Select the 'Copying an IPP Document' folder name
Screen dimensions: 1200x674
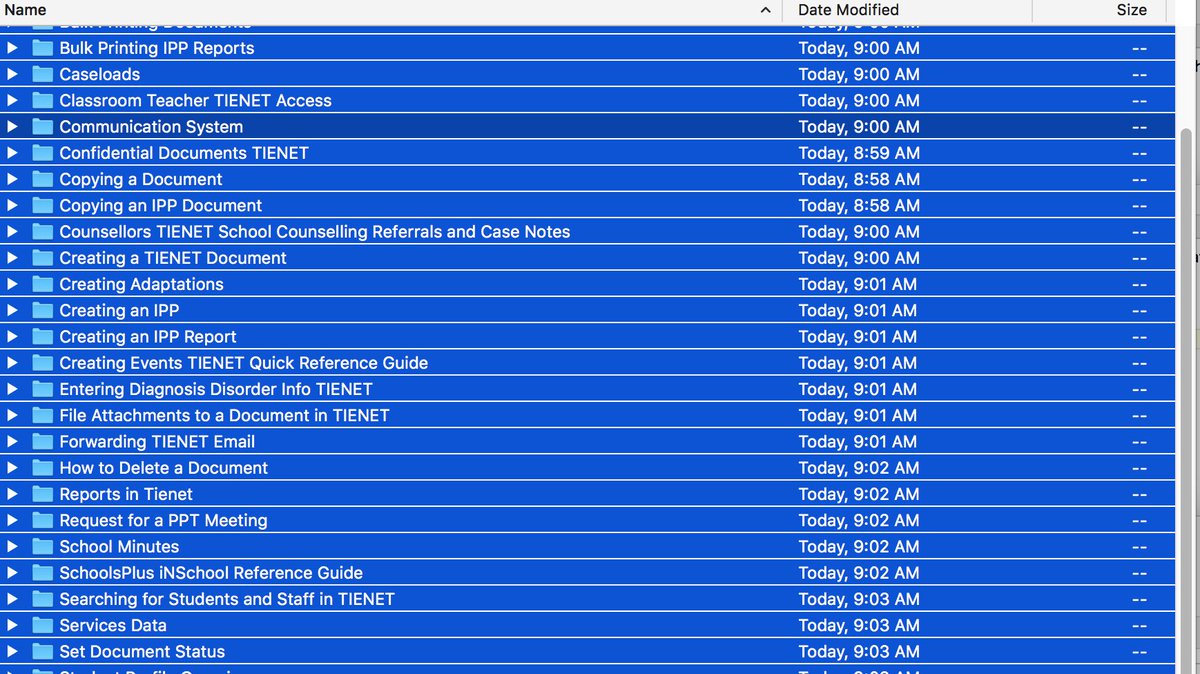coord(160,205)
